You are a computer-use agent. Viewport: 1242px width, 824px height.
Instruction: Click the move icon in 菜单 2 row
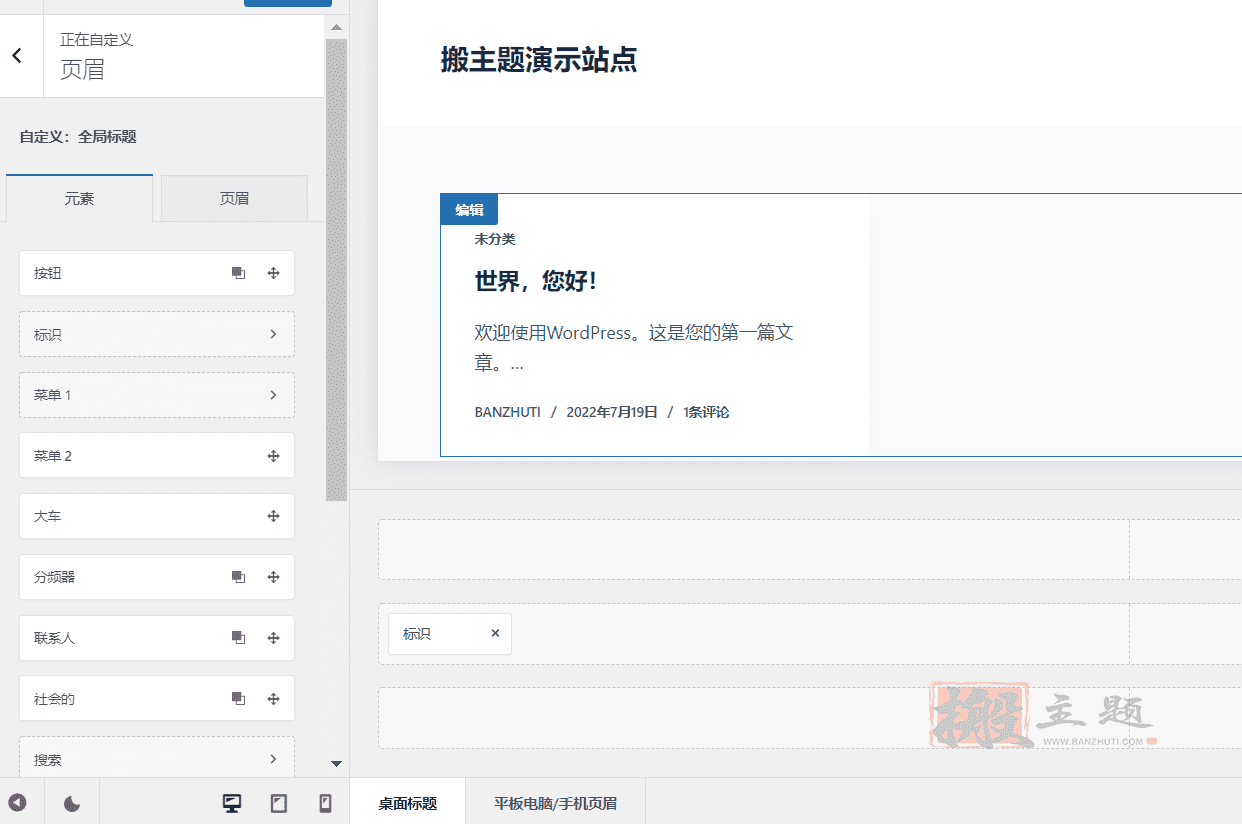[x=273, y=456]
